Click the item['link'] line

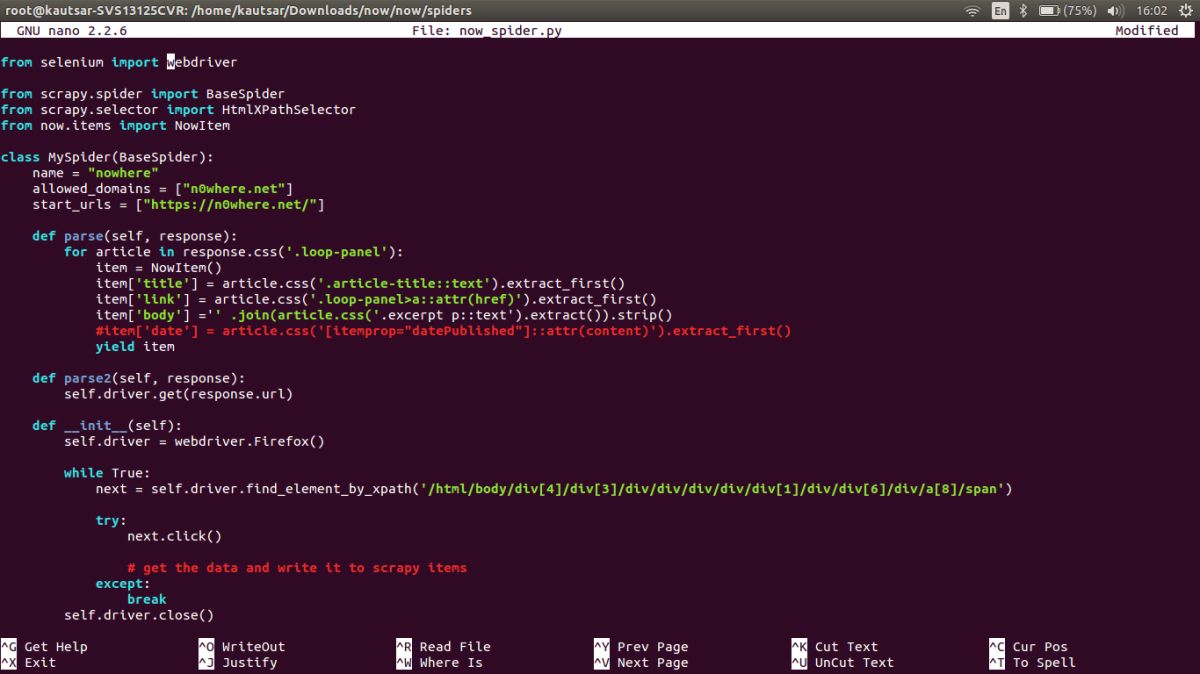[376, 299]
